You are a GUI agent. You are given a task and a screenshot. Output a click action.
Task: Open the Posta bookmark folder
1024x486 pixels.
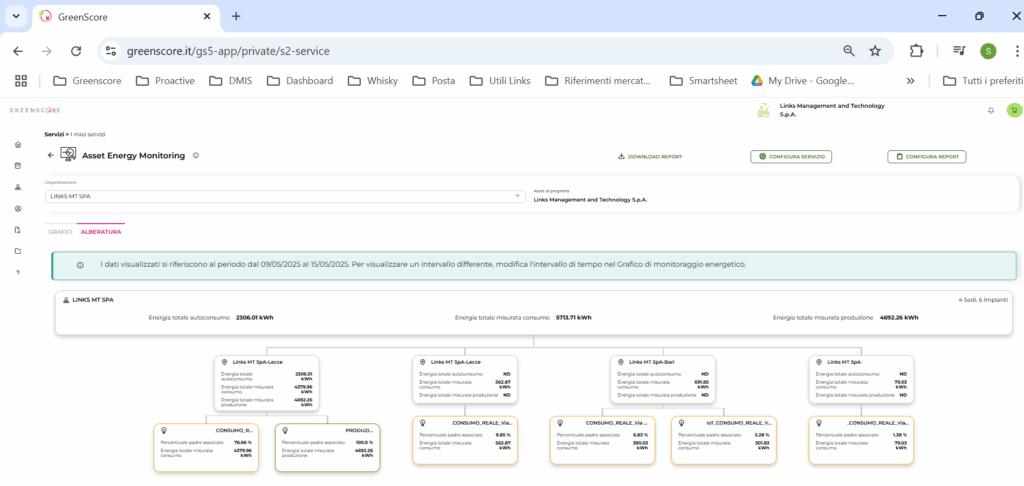[x=434, y=81]
